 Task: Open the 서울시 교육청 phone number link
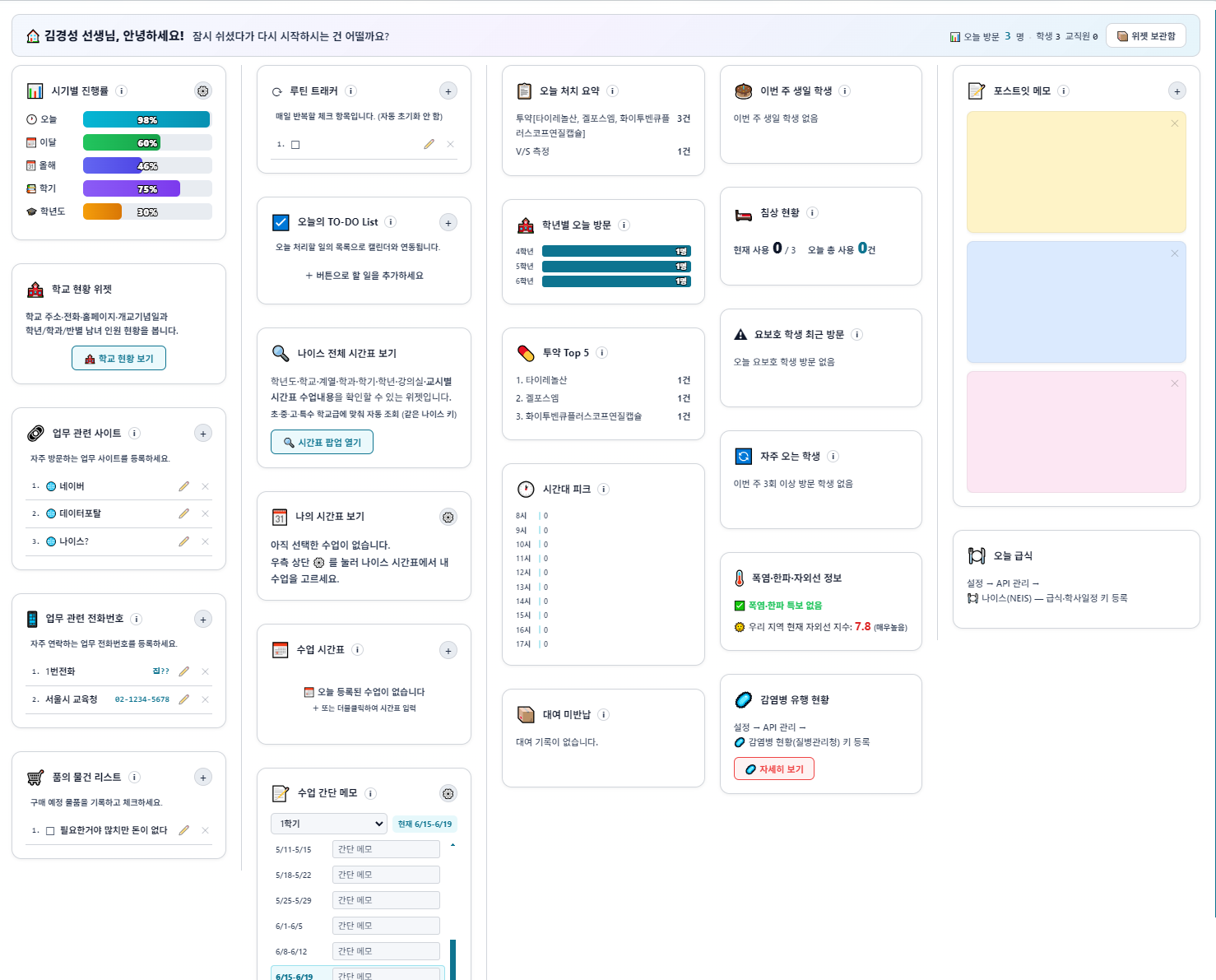(142, 699)
